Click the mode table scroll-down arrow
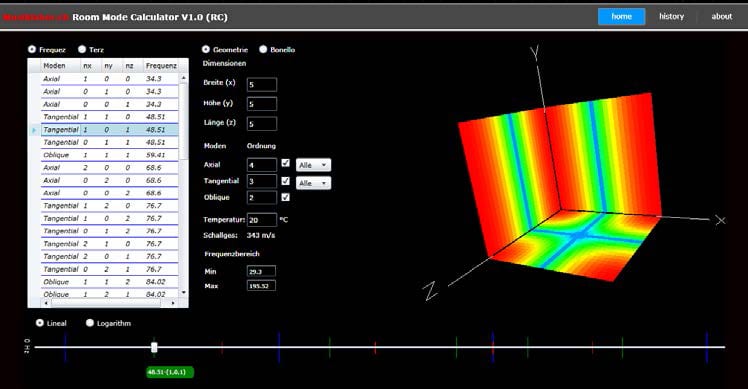 [x=184, y=293]
